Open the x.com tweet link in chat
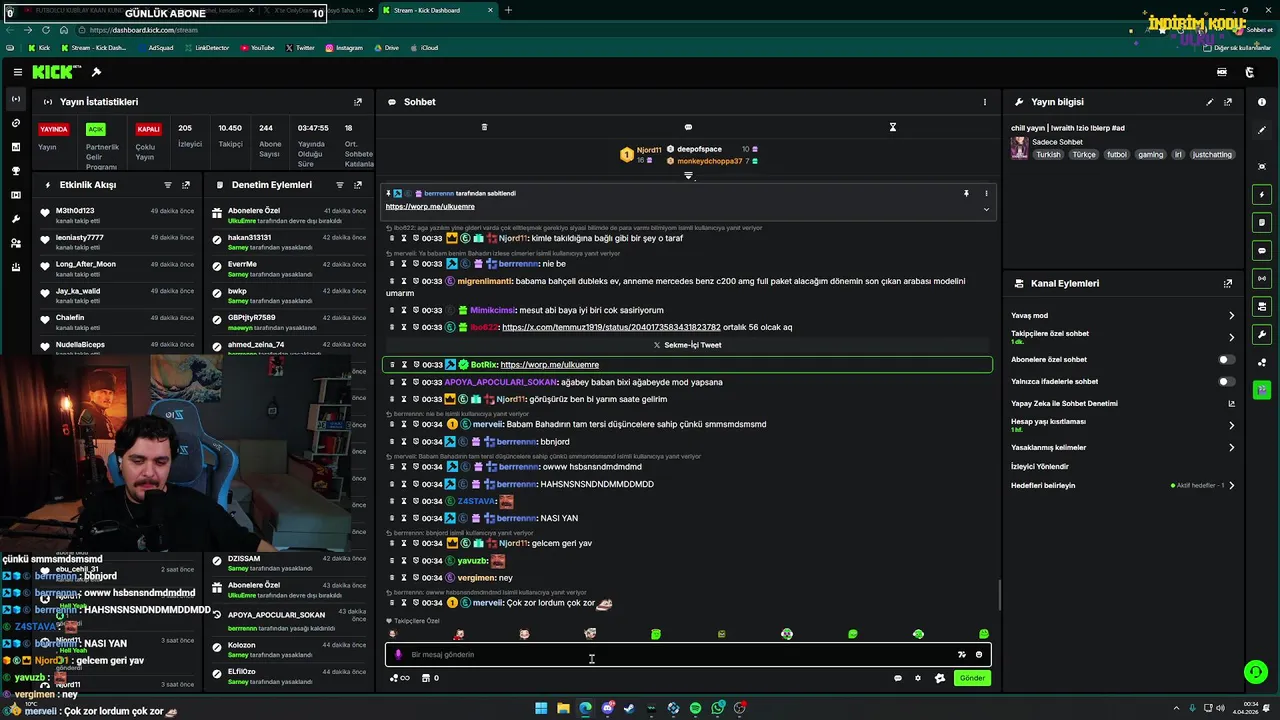 [611, 327]
